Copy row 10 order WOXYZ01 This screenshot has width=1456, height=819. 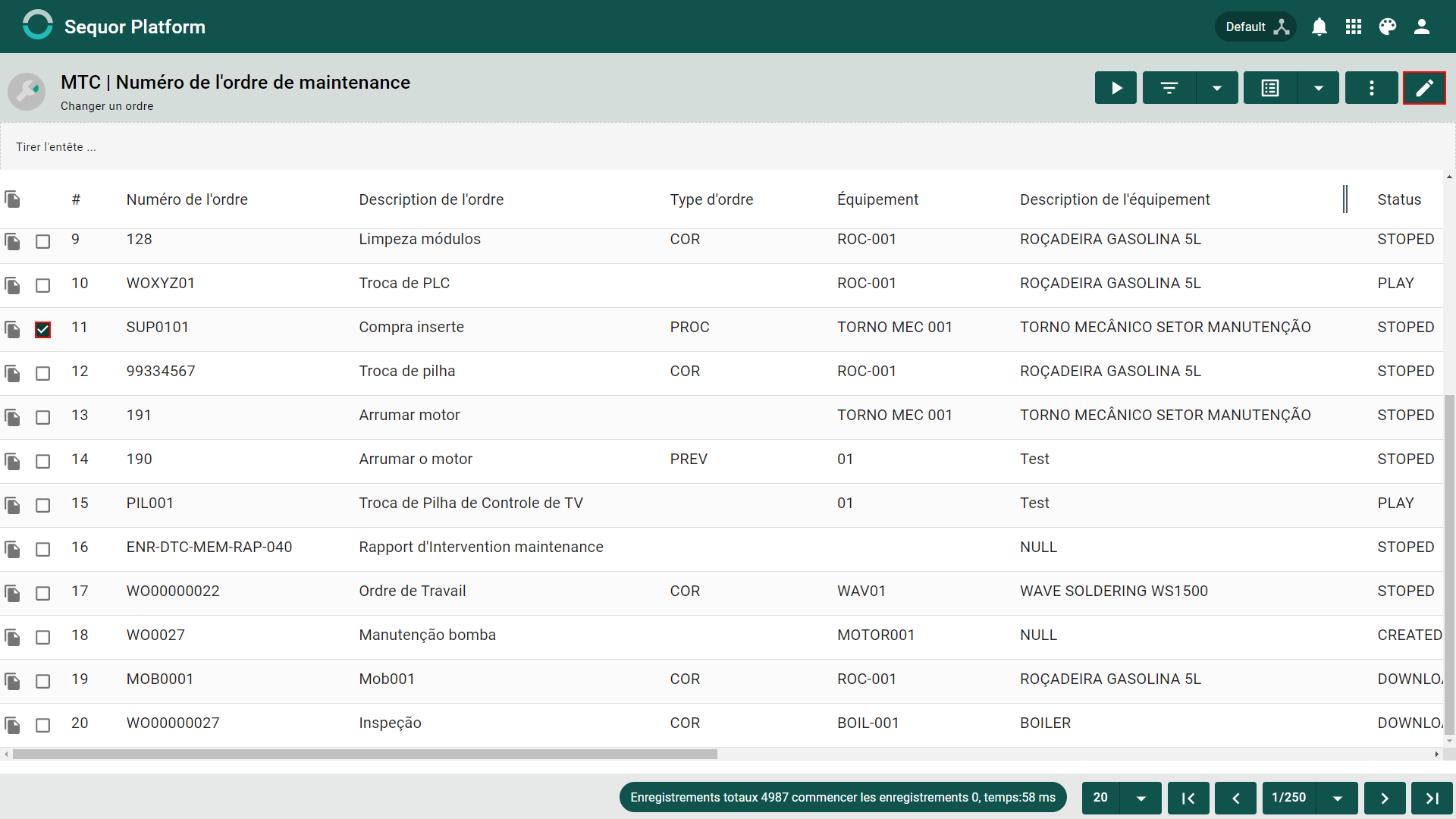[x=12, y=285]
